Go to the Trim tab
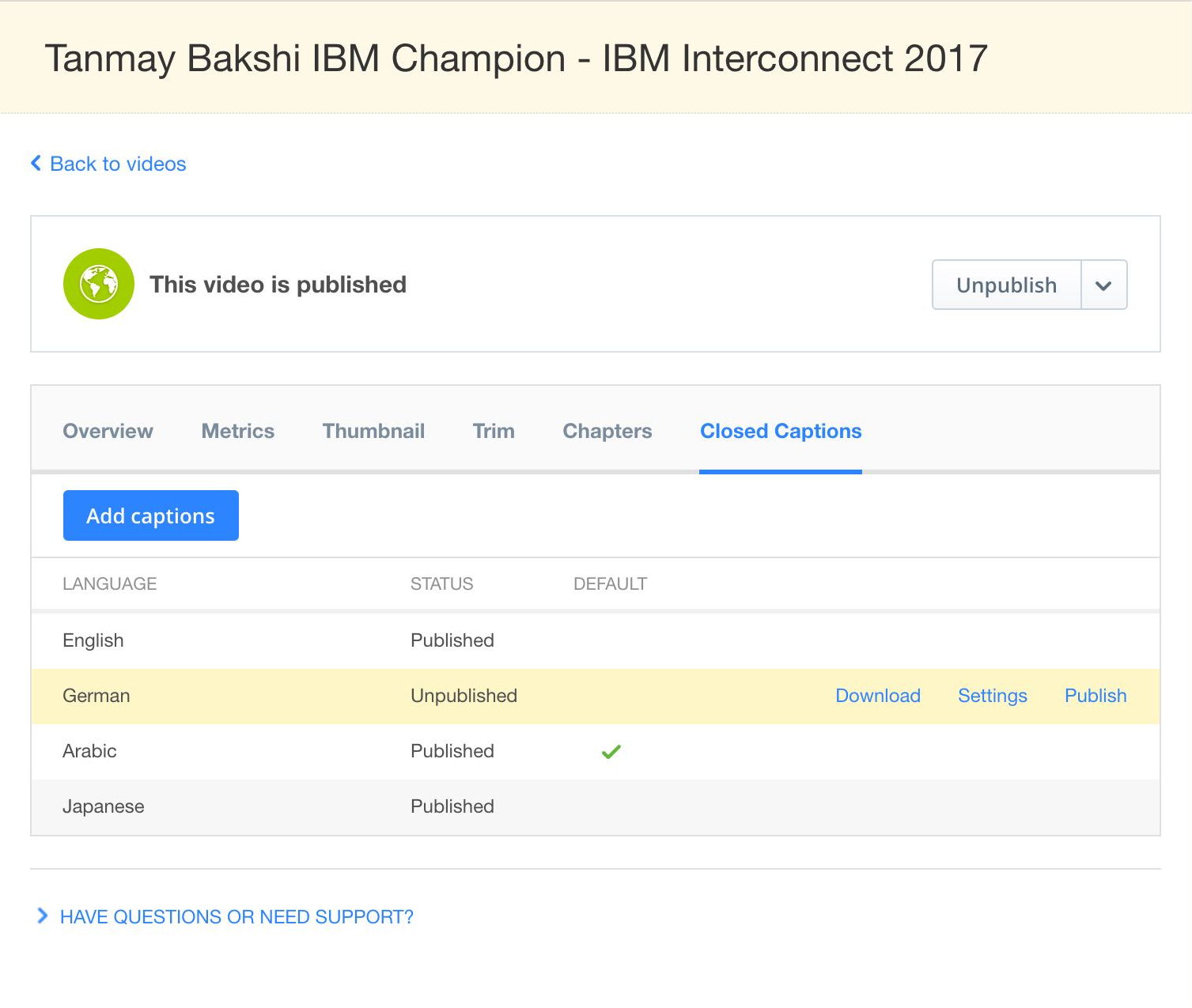The image size is (1192, 1008). tap(494, 431)
